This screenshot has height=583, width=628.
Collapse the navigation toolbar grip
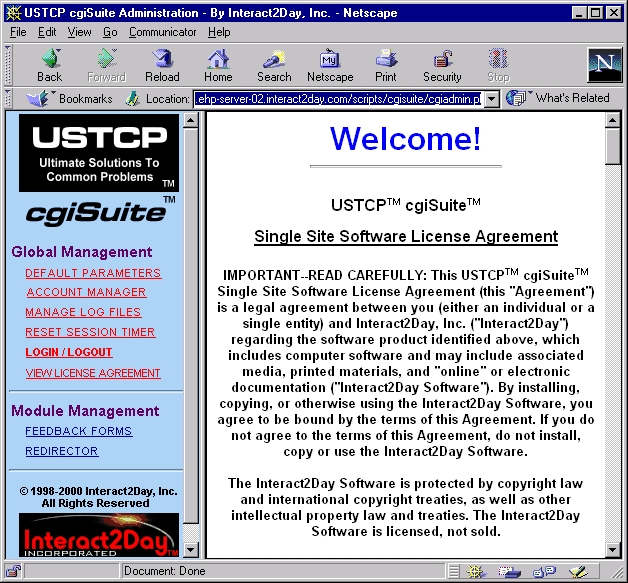[x=8, y=65]
